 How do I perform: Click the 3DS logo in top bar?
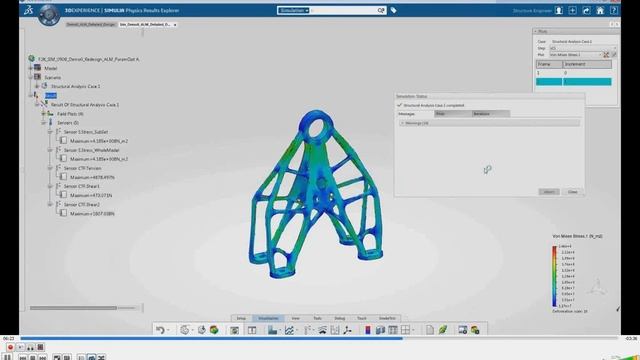point(28,10)
